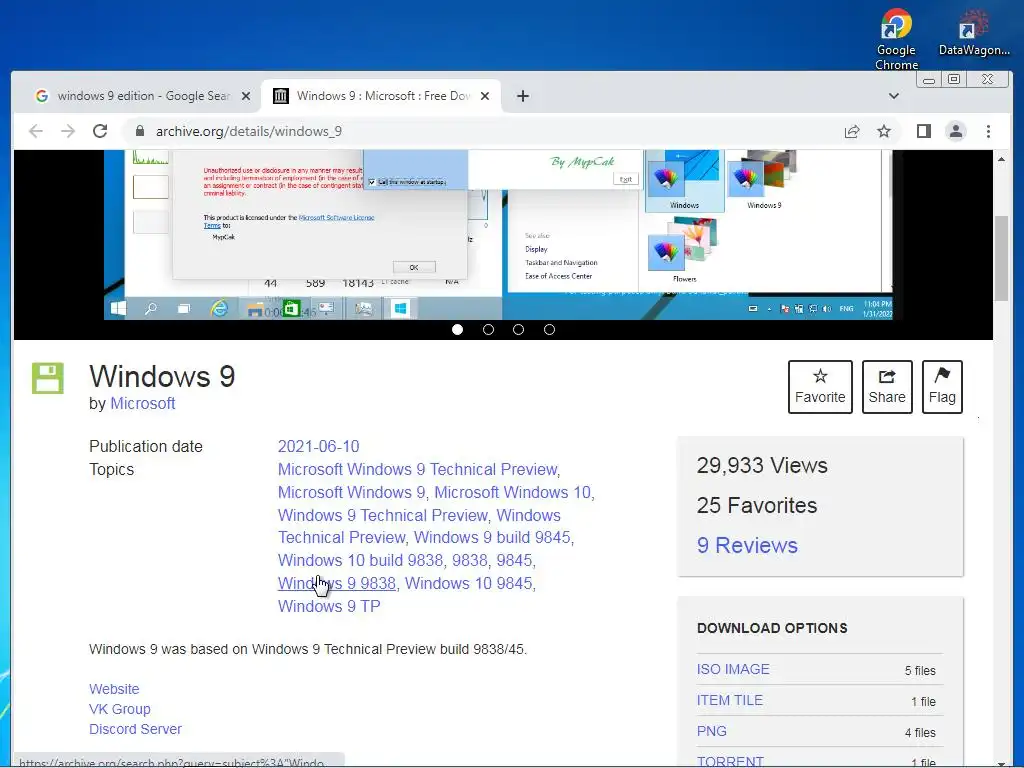1024x768 pixels.
Task: Open the Website link
Action: click(114, 689)
